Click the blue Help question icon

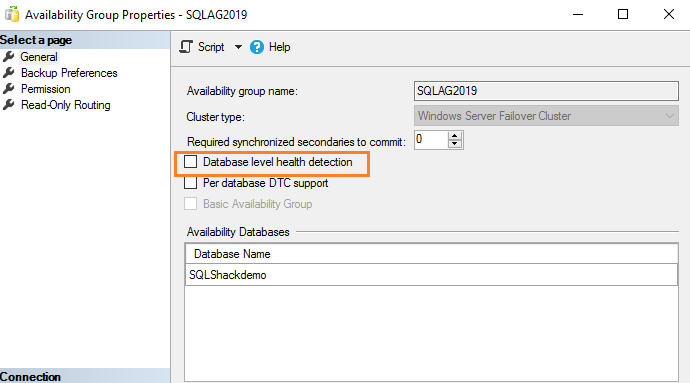click(257, 47)
